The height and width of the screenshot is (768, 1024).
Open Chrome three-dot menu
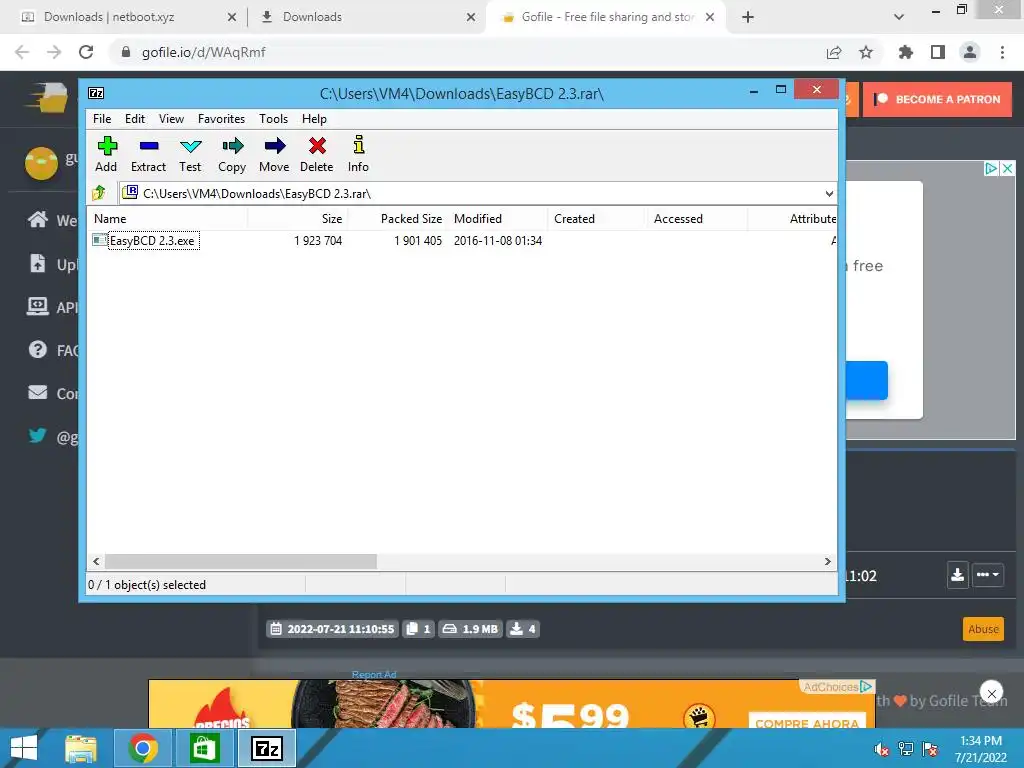coord(1002,52)
